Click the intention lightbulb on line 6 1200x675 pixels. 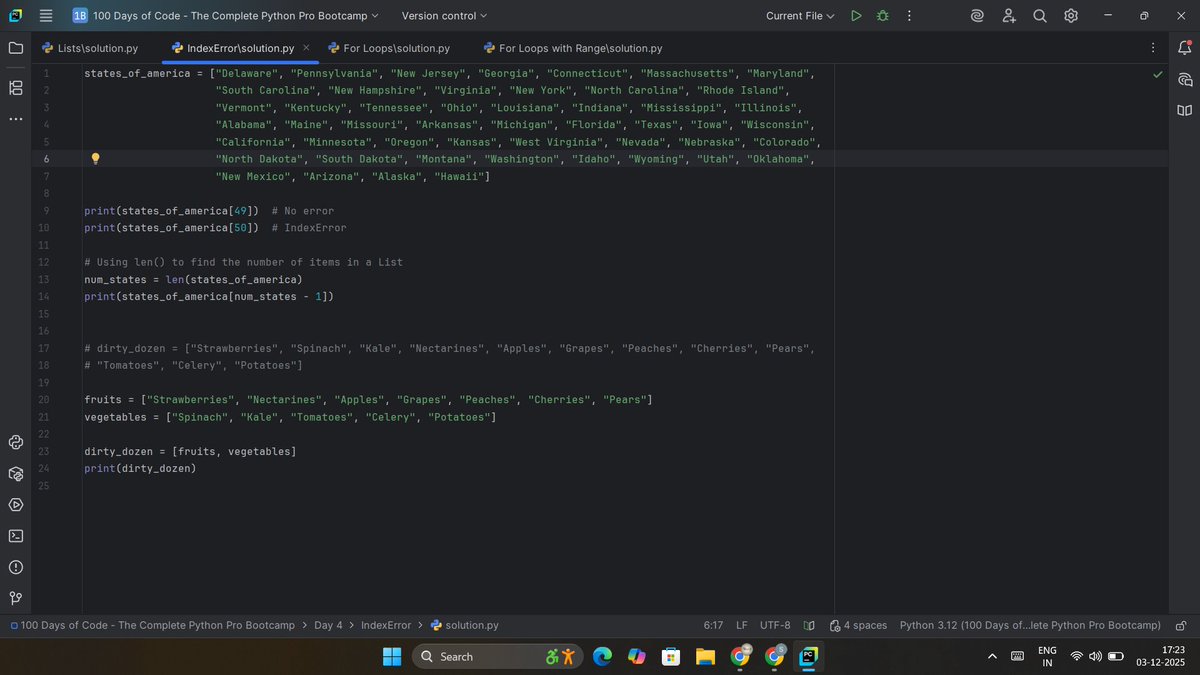tap(95, 158)
